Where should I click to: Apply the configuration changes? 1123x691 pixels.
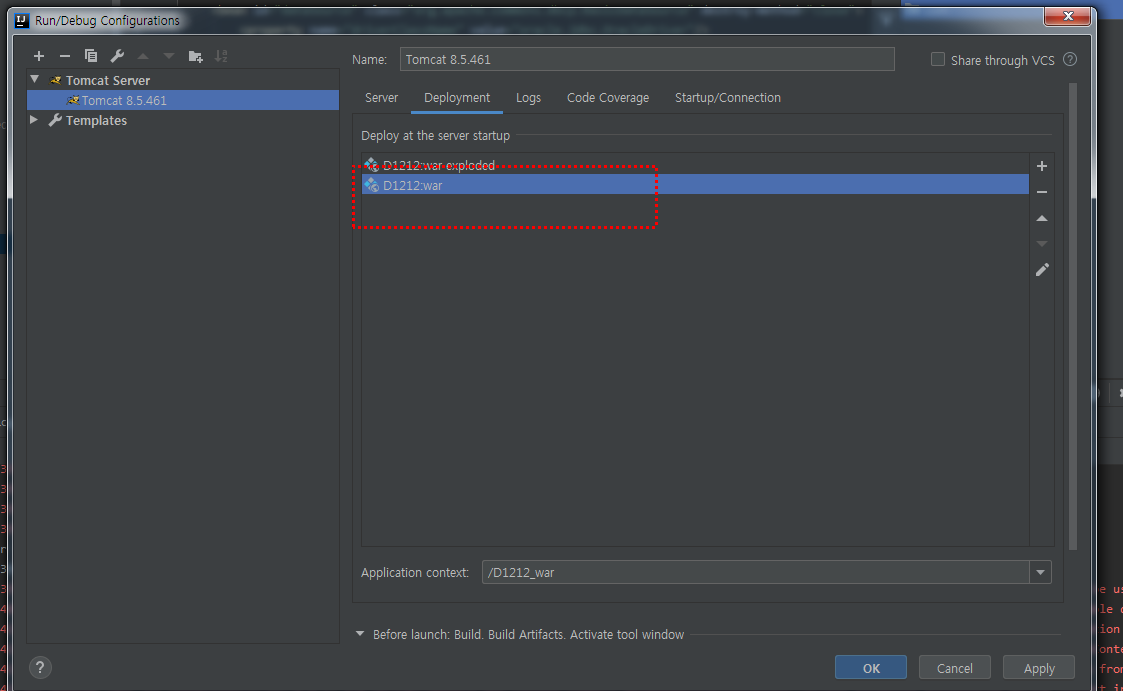point(1039,667)
